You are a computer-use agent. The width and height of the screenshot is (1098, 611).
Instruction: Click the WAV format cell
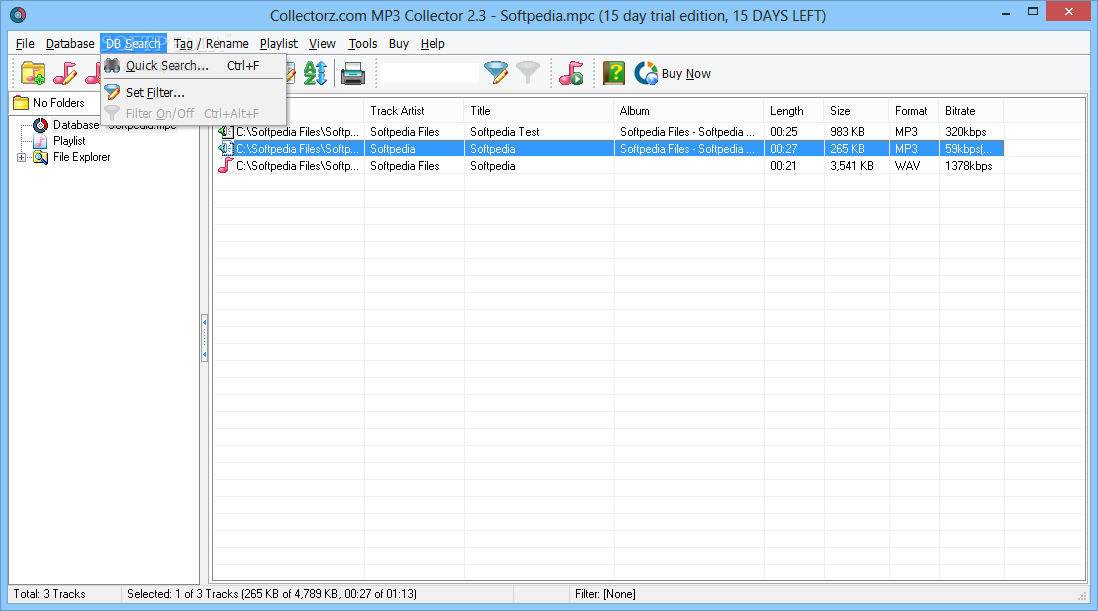click(x=908, y=166)
